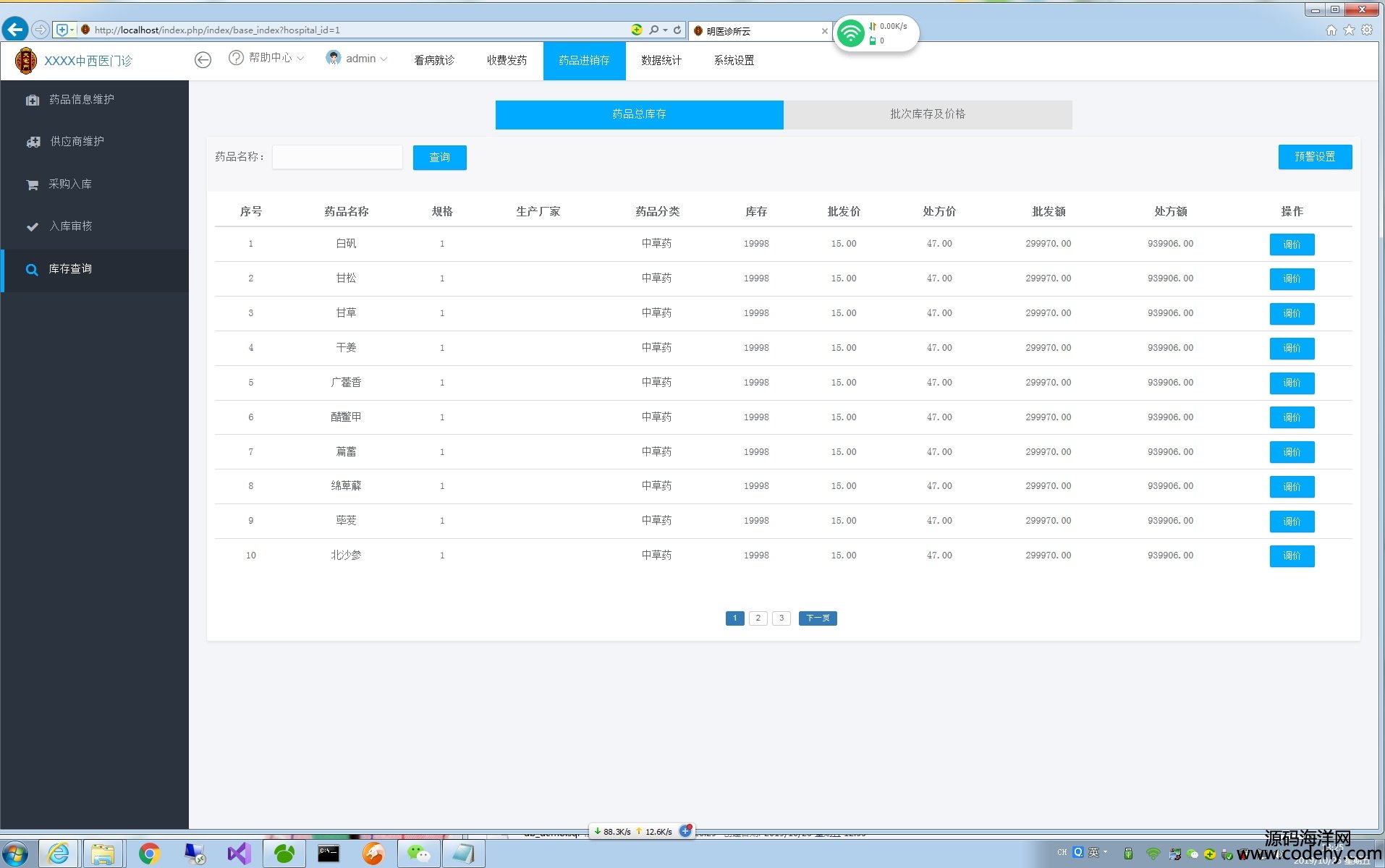Screen dimensions: 1385x868
Task: Click the admin avatar icon
Action: point(334,58)
